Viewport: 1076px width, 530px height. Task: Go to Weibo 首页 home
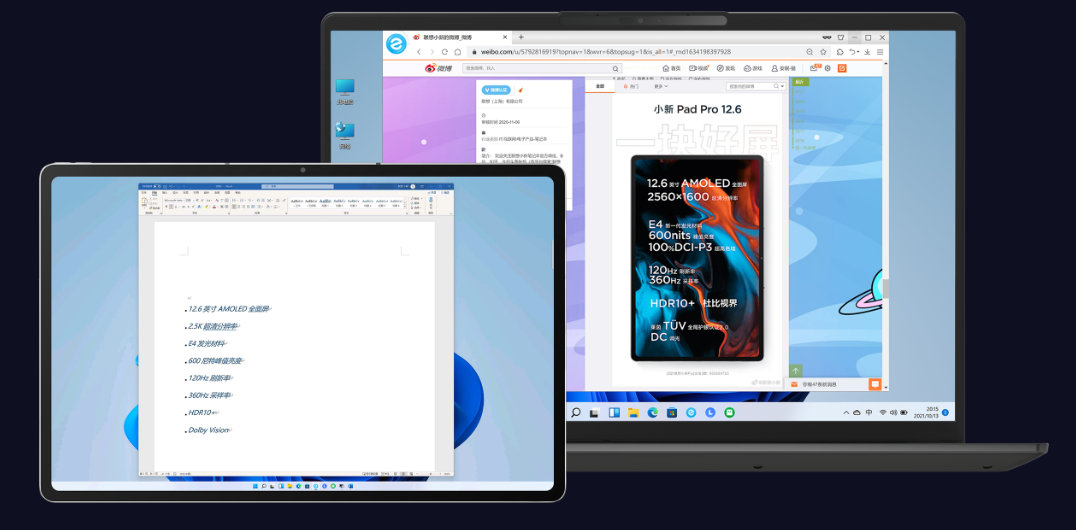click(x=671, y=69)
